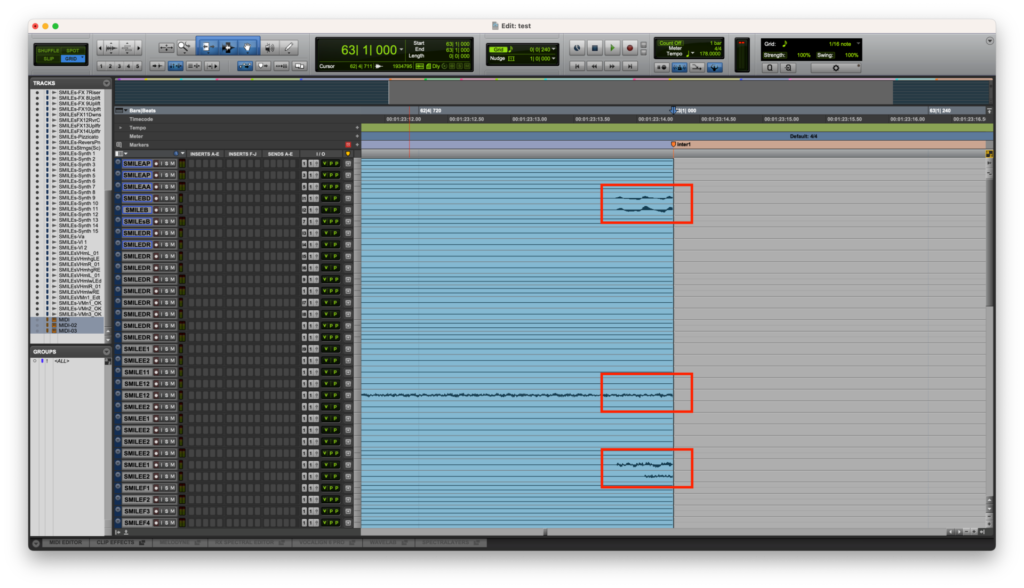Click the Go to End transport button
Image resolution: width=1024 pixels, height=588 pixels.
click(x=630, y=66)
